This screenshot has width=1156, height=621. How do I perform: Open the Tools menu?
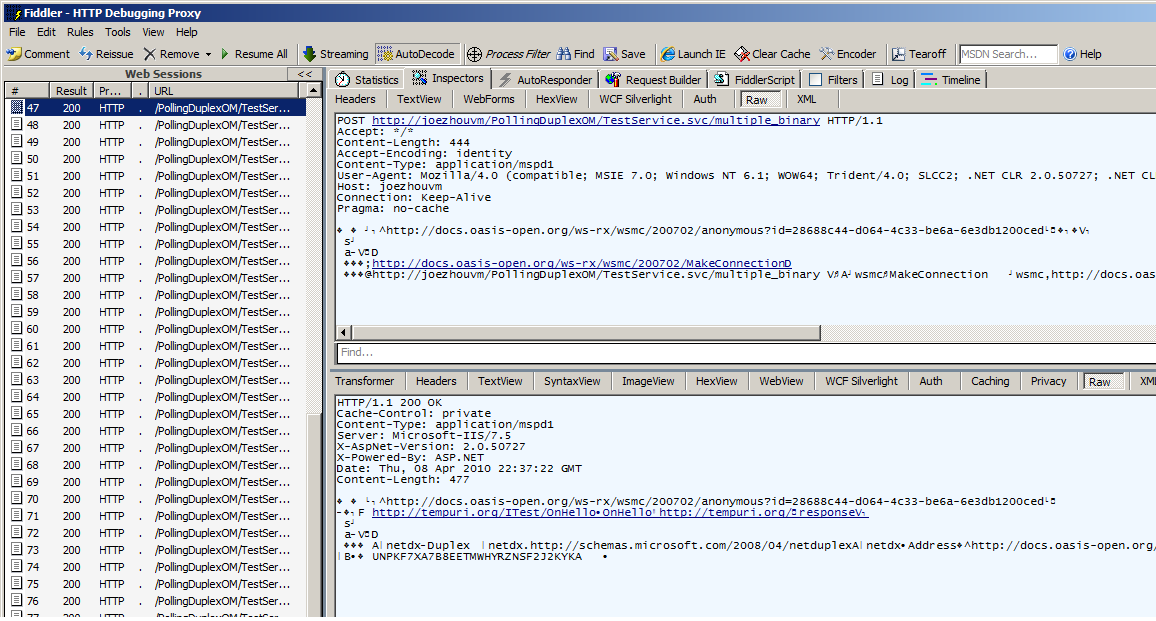(117, 32)
